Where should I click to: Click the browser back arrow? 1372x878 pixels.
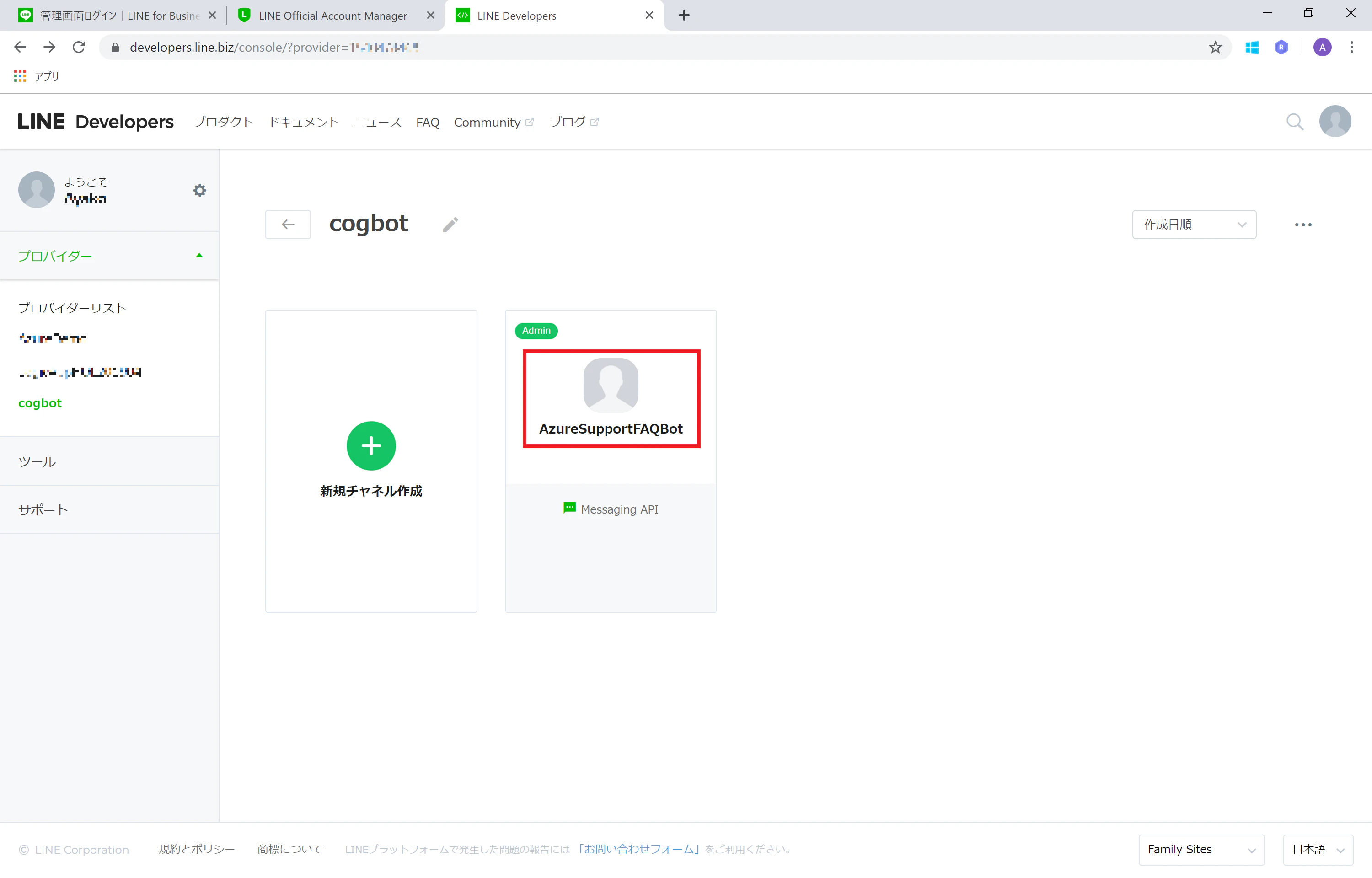pos(20,47)
